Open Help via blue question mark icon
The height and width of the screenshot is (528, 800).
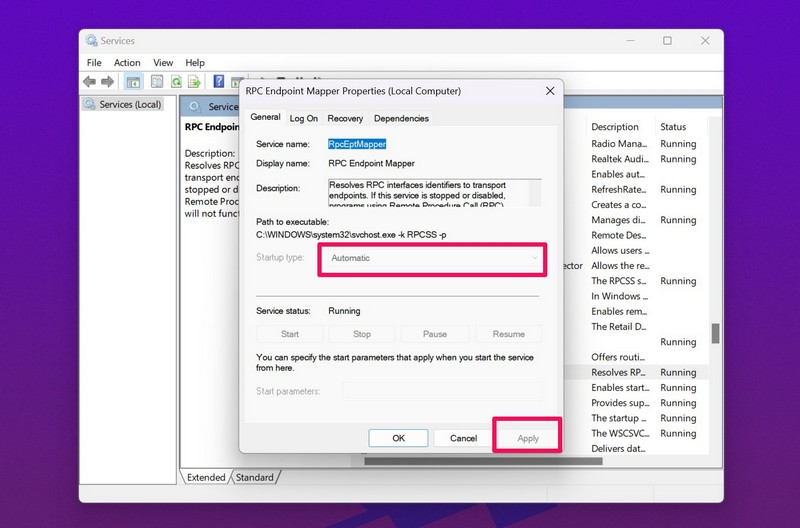click(219, 81)
